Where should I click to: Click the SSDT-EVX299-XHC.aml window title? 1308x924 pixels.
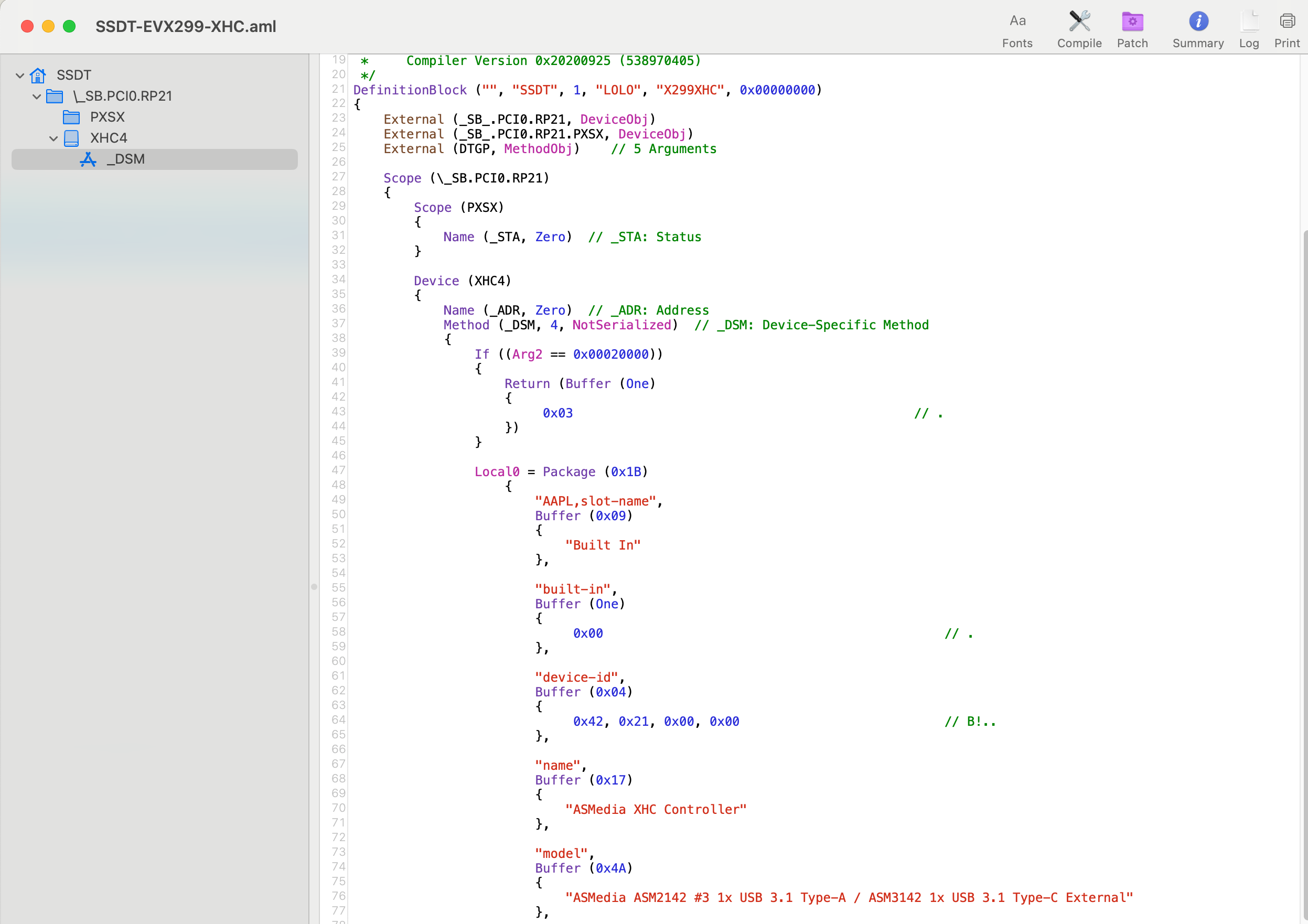pos(186,26)
